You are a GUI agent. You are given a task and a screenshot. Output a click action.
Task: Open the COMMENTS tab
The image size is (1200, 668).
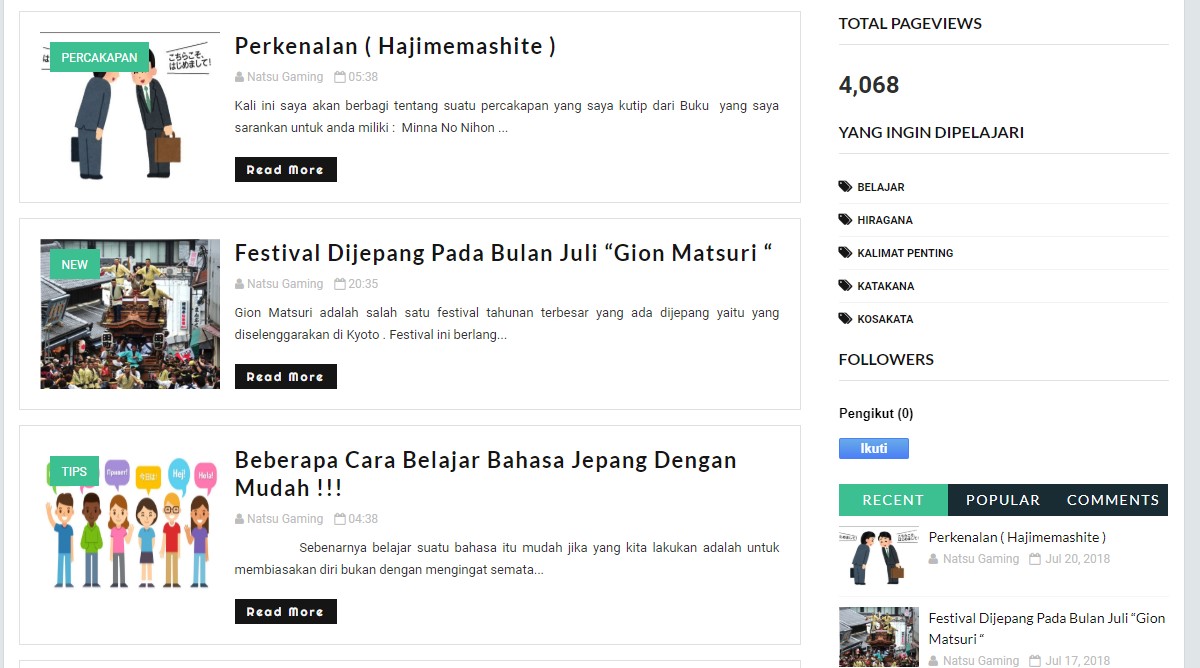(x=1112, y=499)
